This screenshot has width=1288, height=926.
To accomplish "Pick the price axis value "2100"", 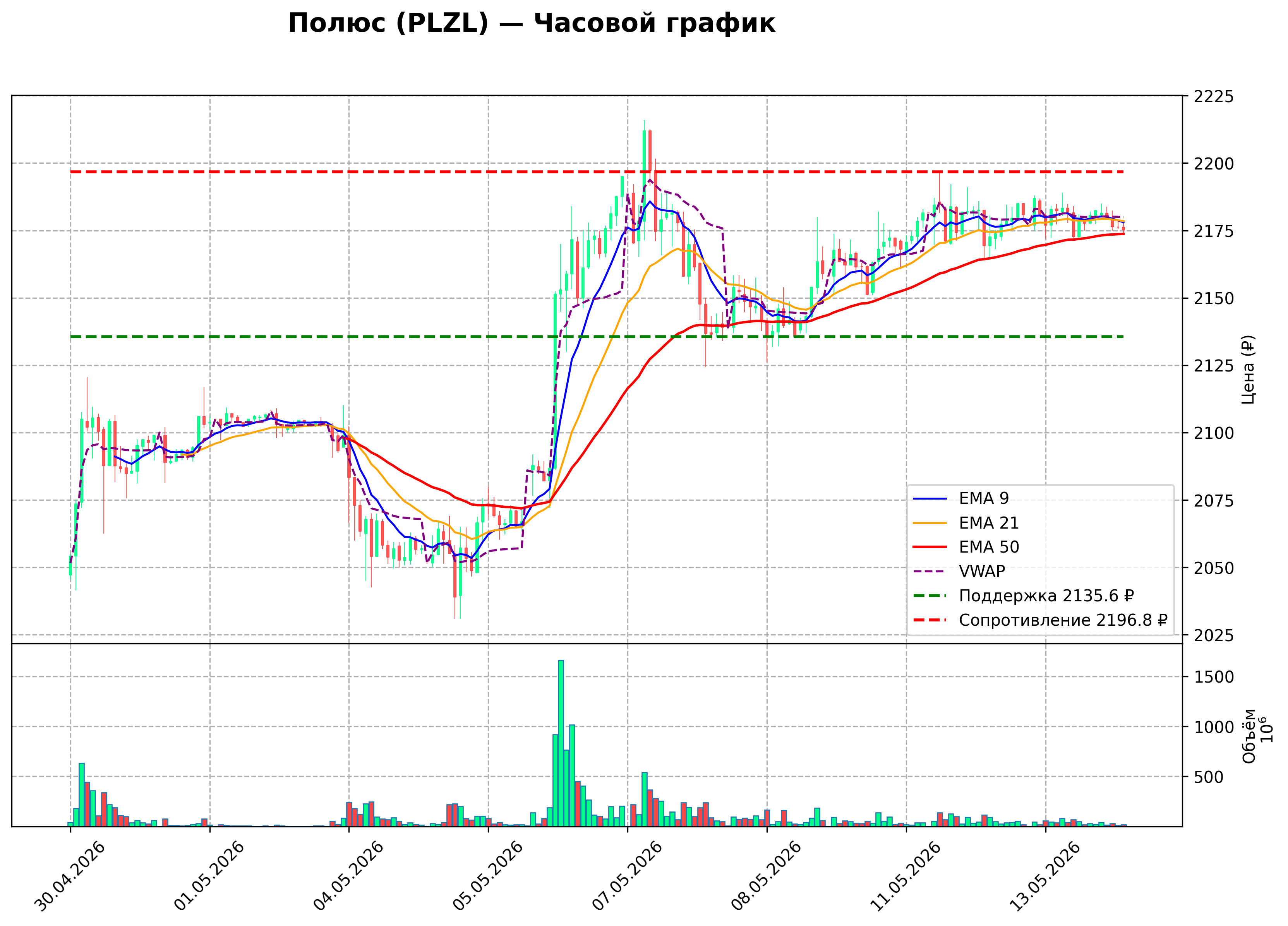I will (1214, 434).
